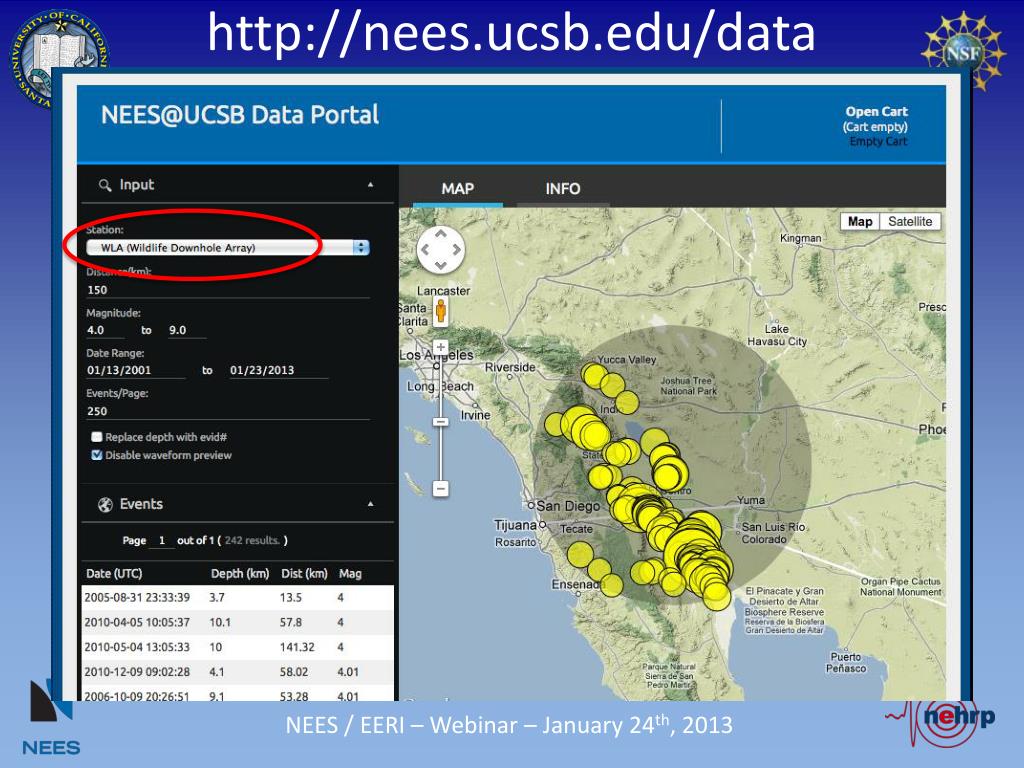Open the Station dropdown WLA Wildlife Downhole Array
This screenshot has height=768, width=1024.
[x=228, y=248]
